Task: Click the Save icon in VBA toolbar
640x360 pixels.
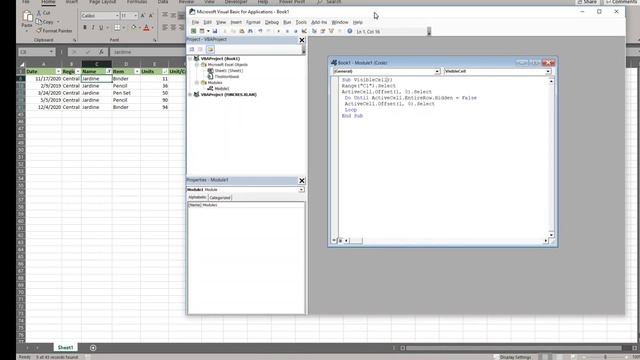Action: [x=215, y=31]
